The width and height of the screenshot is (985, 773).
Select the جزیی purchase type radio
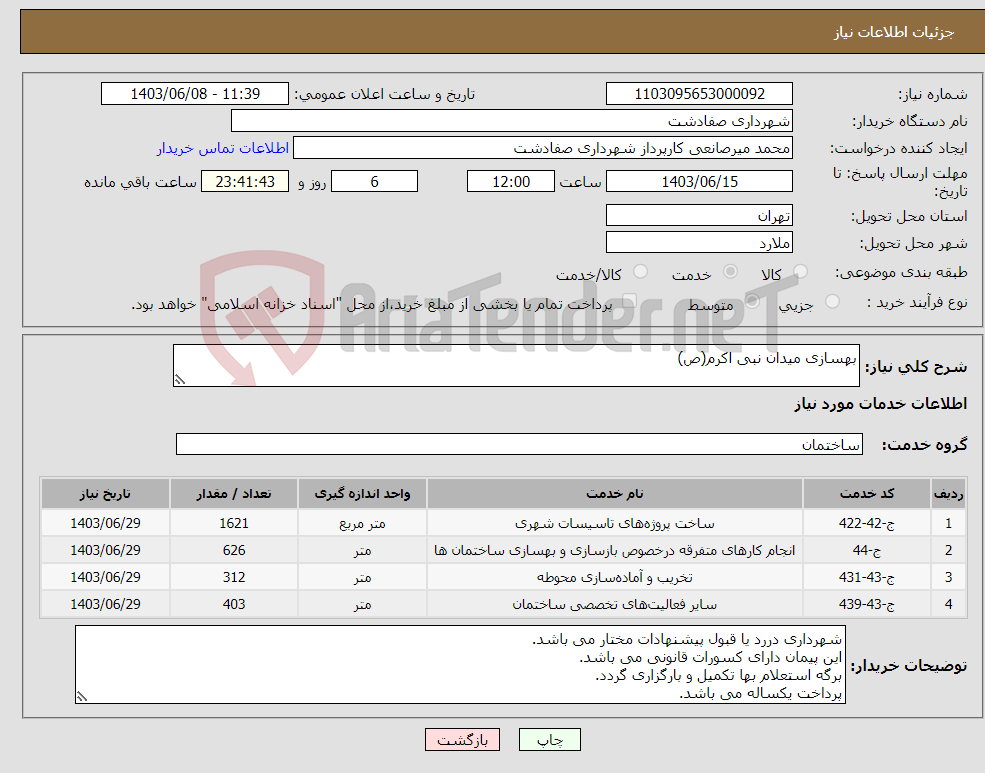click(832, 301)
